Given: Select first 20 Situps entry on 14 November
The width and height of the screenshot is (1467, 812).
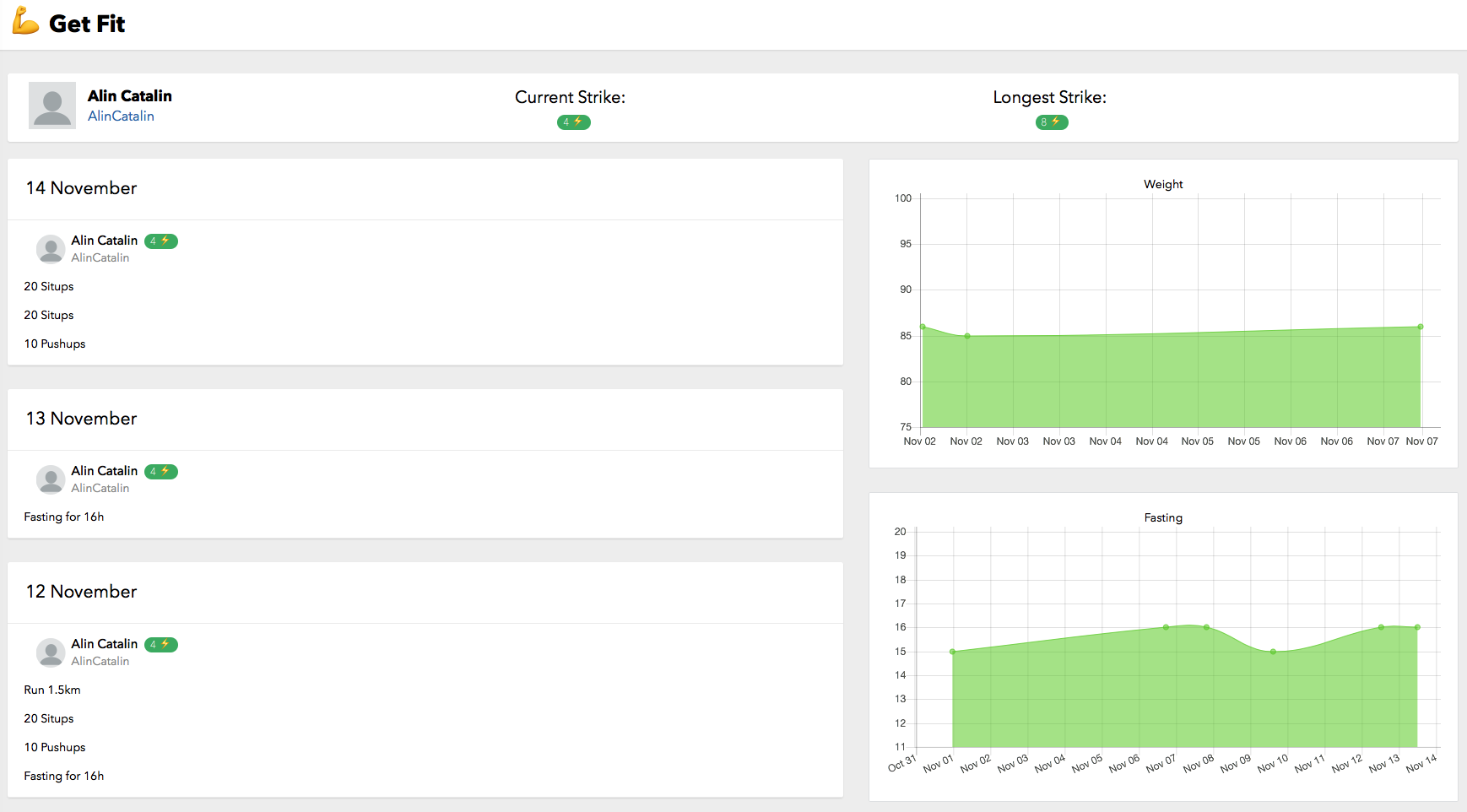Looking at the screenshot, I should point(49,286).
